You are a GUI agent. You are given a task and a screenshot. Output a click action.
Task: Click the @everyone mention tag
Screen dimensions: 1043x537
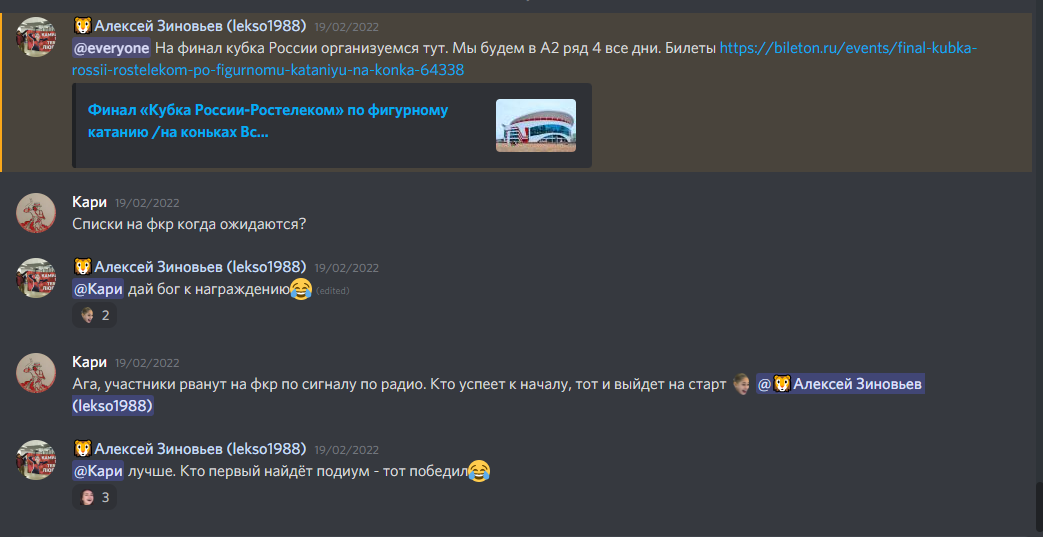[111, 48]
